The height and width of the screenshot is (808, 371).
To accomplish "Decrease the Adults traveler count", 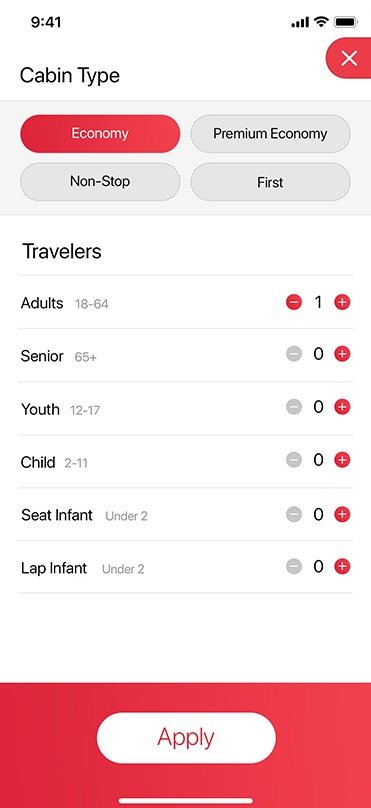I will (x=294, y=302).
